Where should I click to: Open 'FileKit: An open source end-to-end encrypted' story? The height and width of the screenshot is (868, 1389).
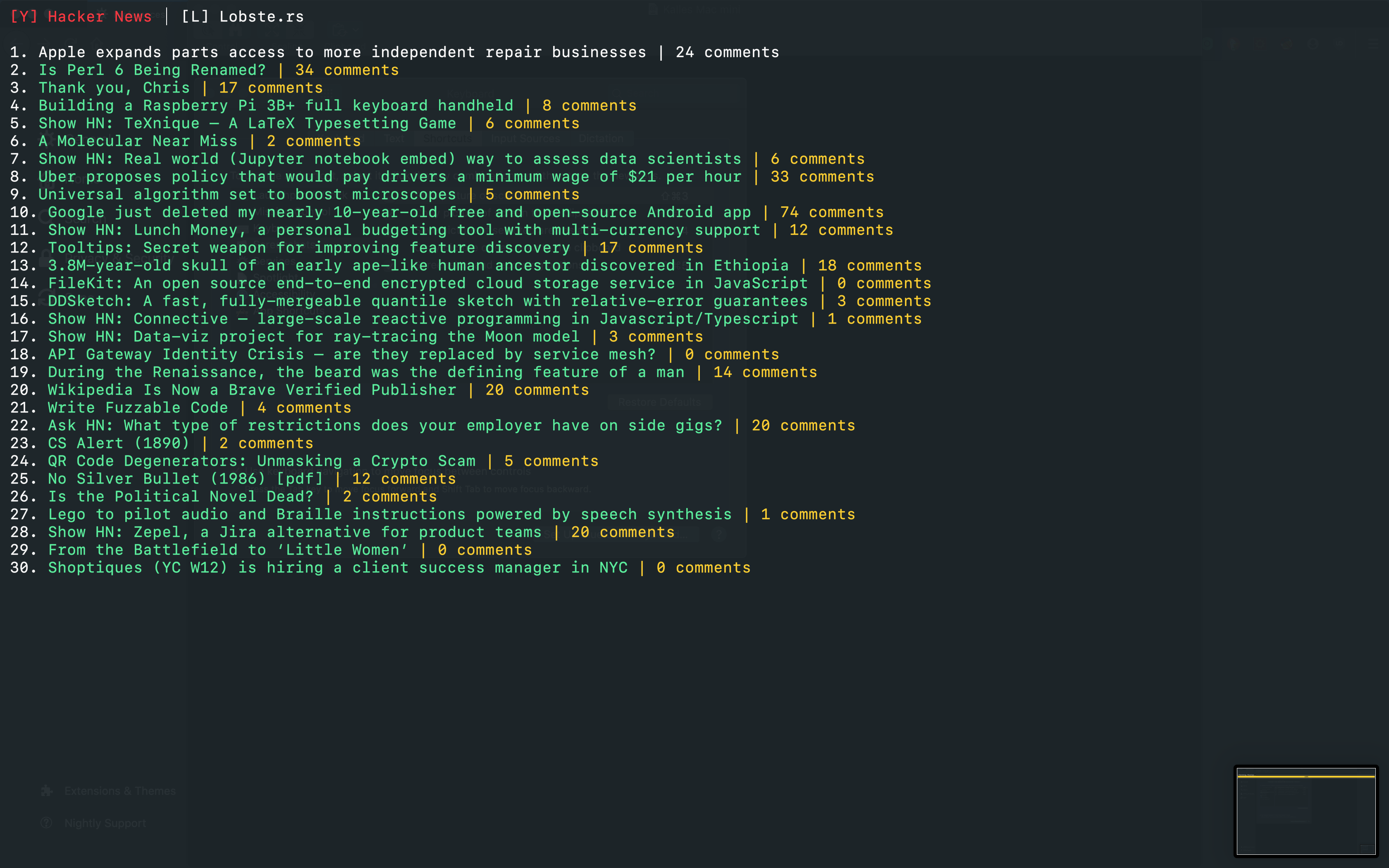(427, 284)
